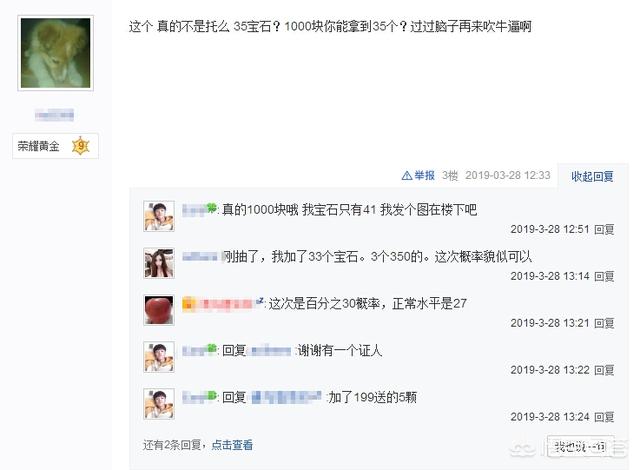Viewport: 640px width, 470px height.
Task: Open the long-haired woman avatar
Action: tap(159, 263)
